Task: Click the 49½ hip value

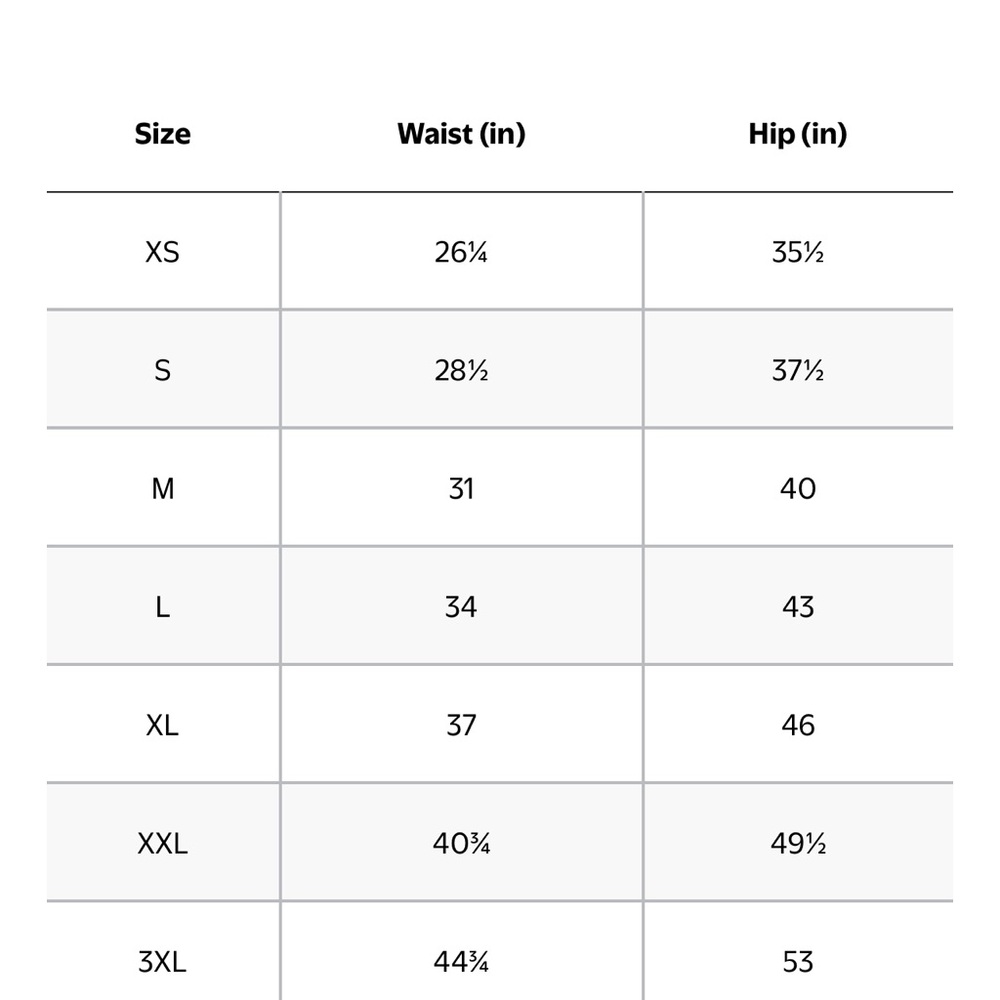Action: click(798, 844)
